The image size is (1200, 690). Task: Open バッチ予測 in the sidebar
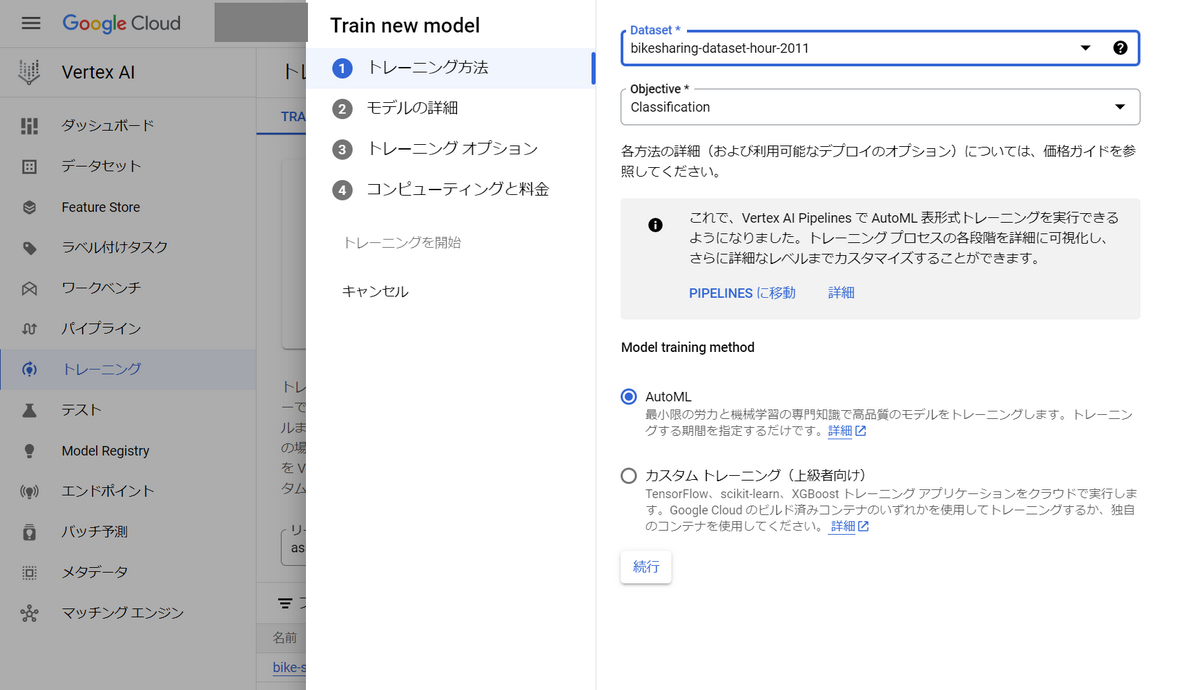click(x=128, y=532)
